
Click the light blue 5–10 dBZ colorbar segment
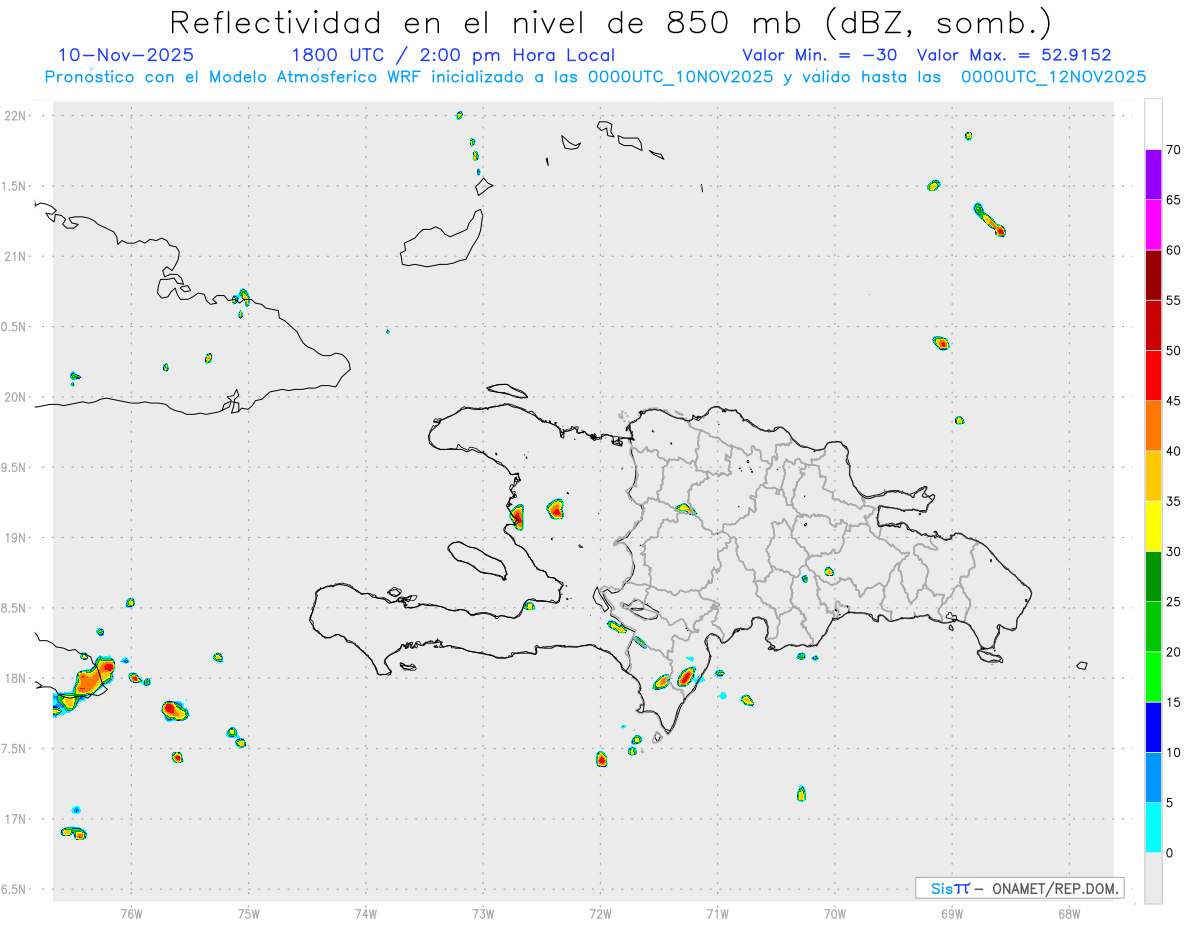(x=1153, y=778)
